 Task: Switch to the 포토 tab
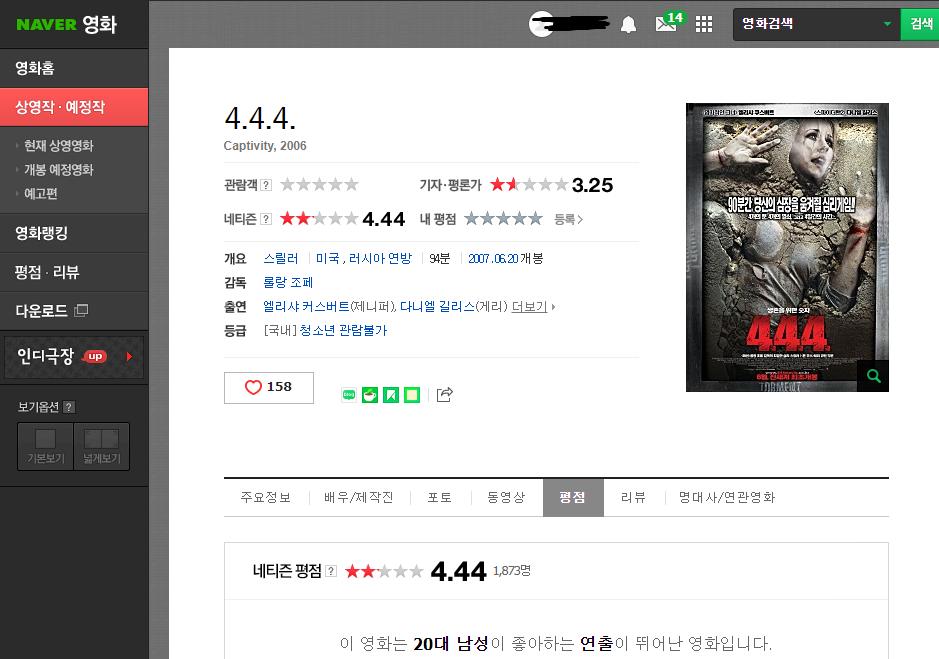(440, 497)
